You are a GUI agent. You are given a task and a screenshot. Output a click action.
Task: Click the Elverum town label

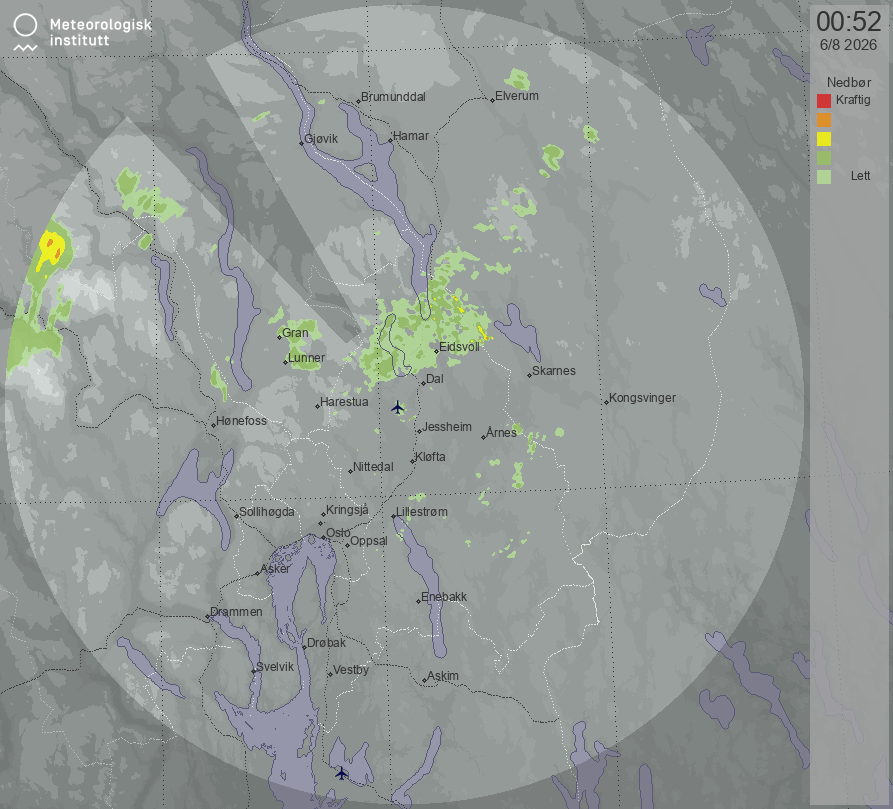517,96
